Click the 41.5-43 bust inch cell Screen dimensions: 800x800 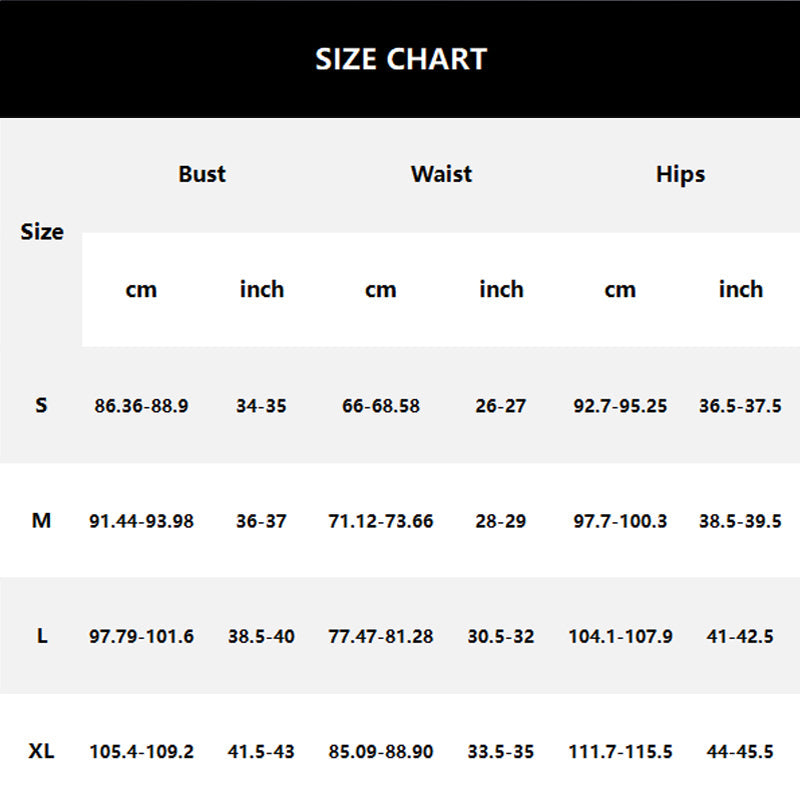point(261,751)
